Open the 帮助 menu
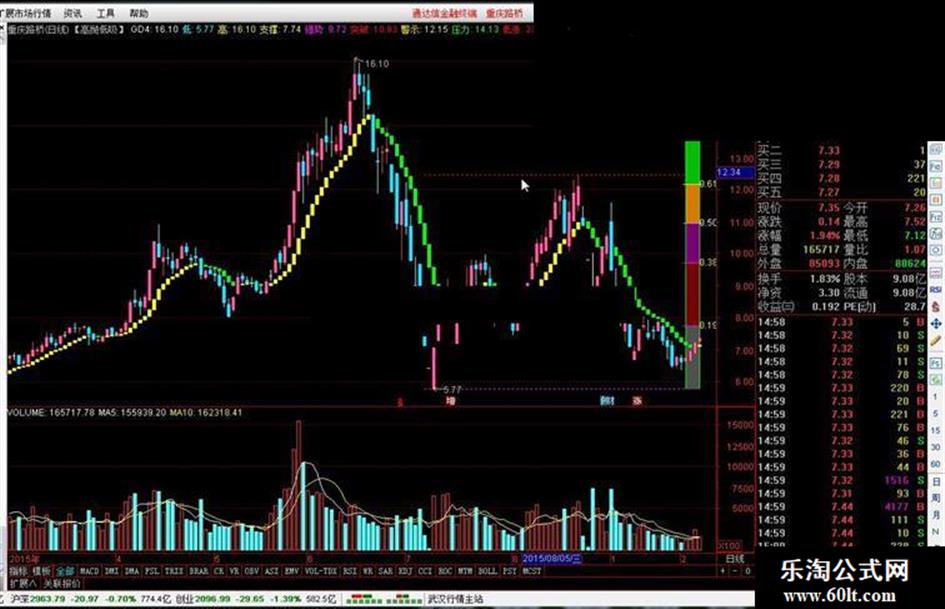The image size is (945, 609). coord(139,13)
